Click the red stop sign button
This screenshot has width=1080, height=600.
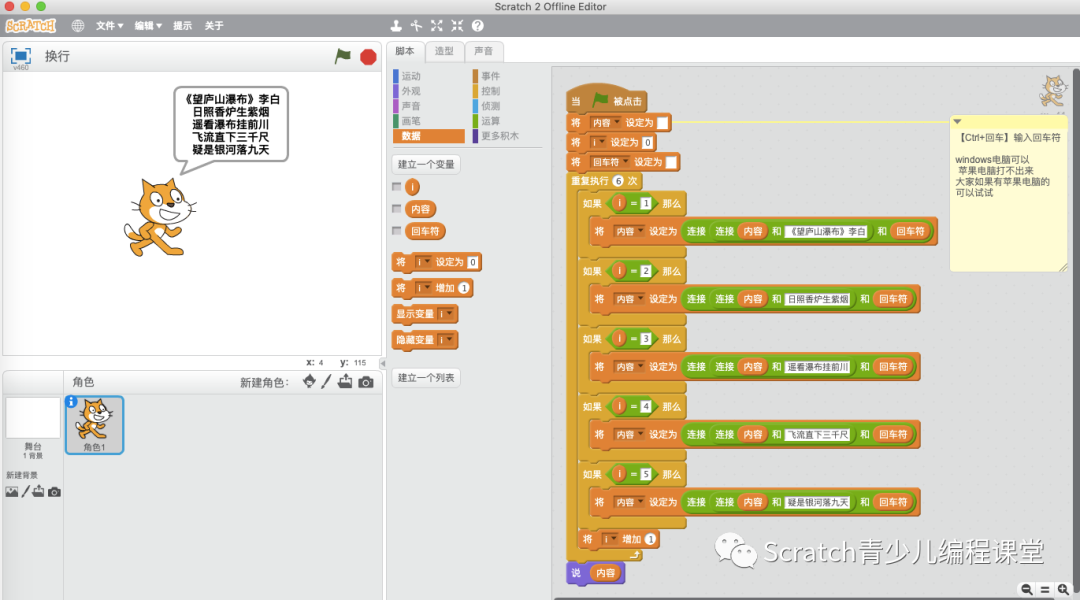[x=367, y=57]
